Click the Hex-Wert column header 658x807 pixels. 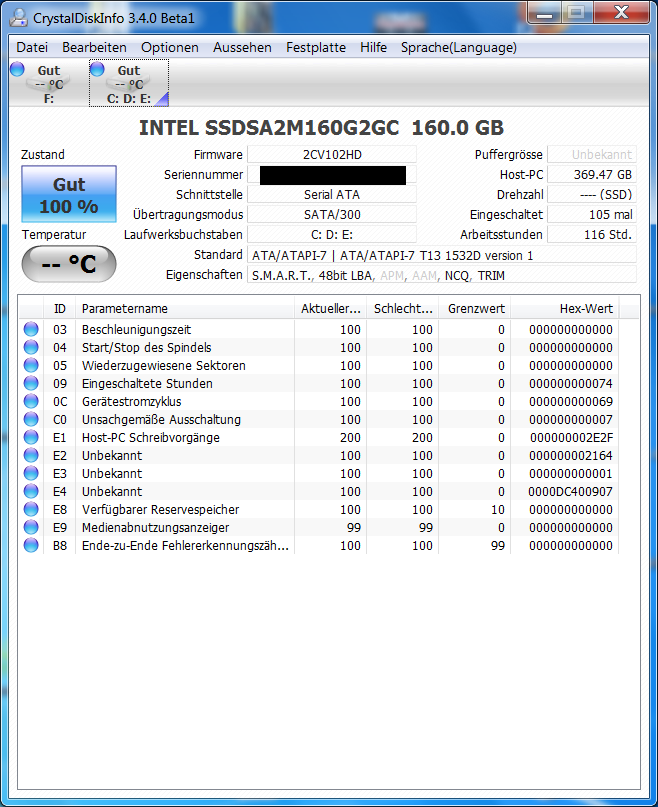(x=565, y=308)
